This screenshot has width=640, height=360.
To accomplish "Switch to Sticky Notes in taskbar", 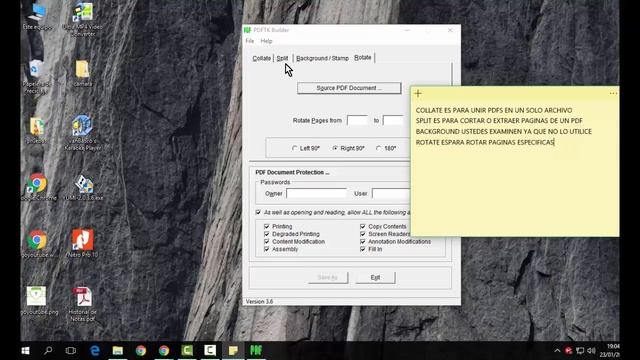I will click(233, 351).
